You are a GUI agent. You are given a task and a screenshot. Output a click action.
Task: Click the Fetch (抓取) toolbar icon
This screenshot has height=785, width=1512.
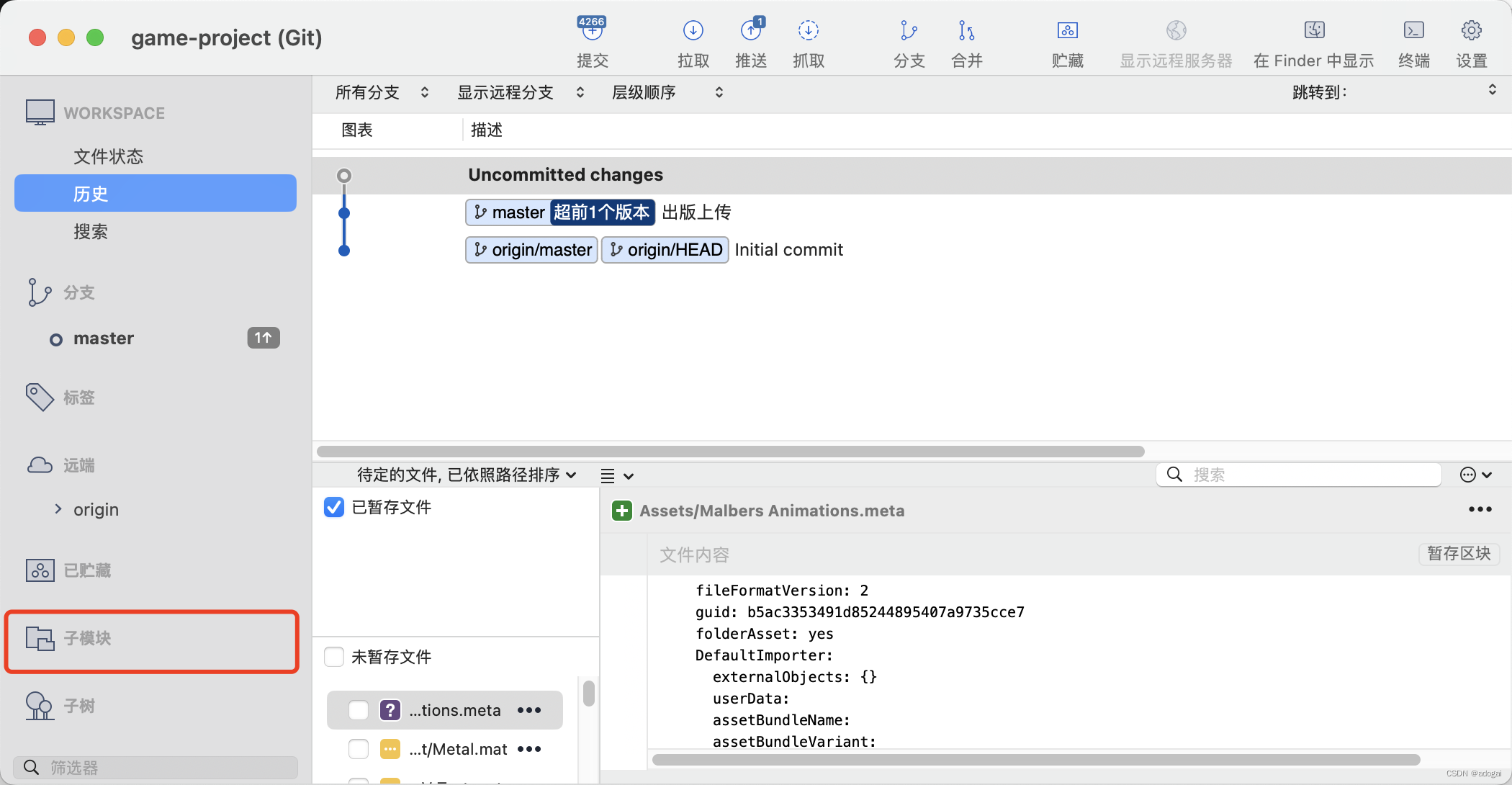pyautogui.click(x=809, y=30)
